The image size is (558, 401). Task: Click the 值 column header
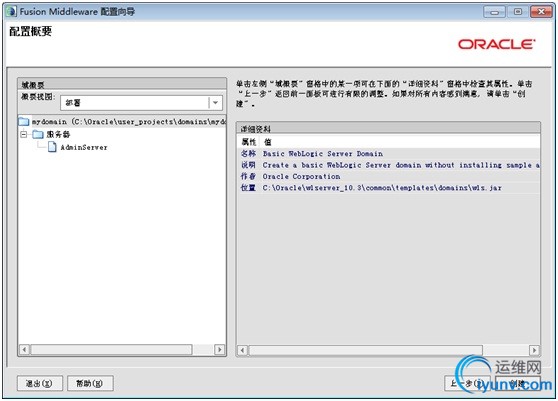[268, 142]
